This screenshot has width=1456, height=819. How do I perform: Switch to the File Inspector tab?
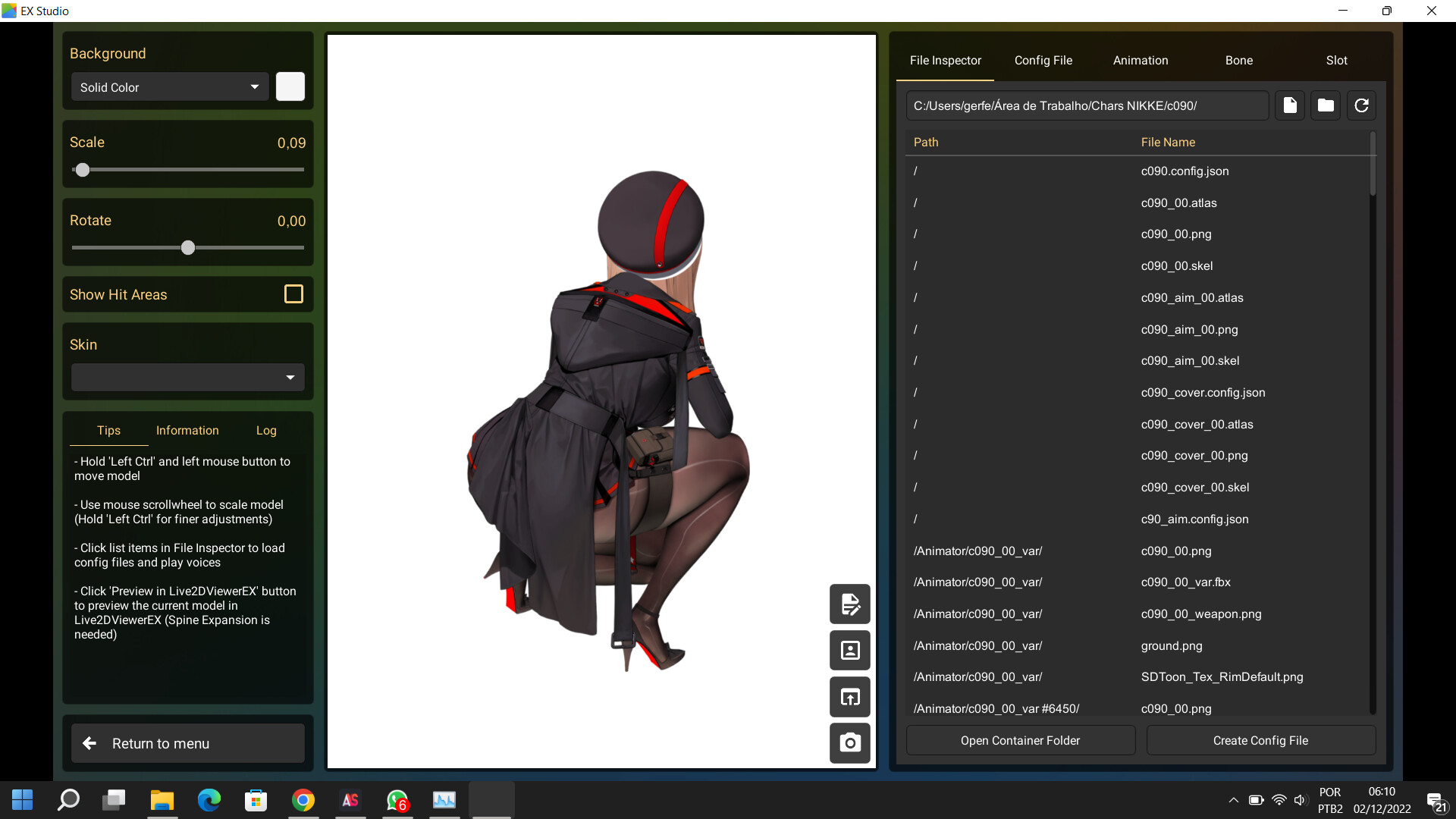[x=945, y=60]
